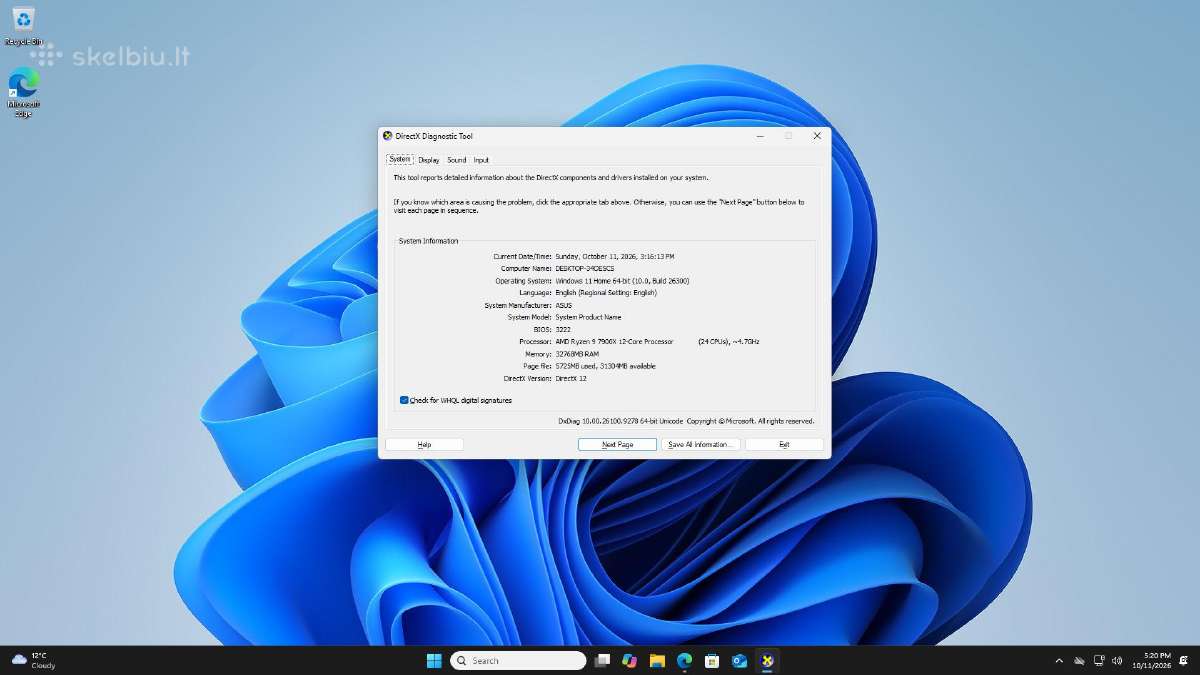Select the System tab
This screenshot has width=1200, height=675.
[x=400, y=159]
